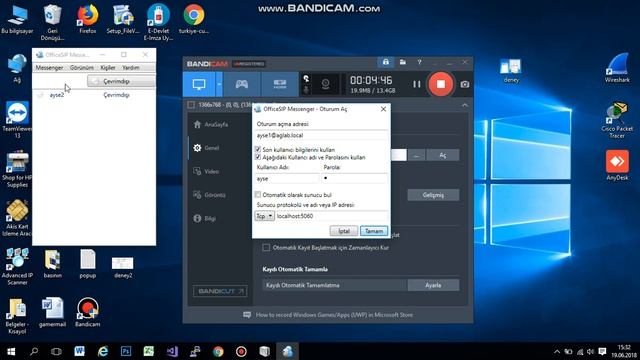Toggle Bandicam webcam overlay icon
Image resolution: width=640 pixels, height=360 pixels.
pyautogui.click(x=325, y=84)
